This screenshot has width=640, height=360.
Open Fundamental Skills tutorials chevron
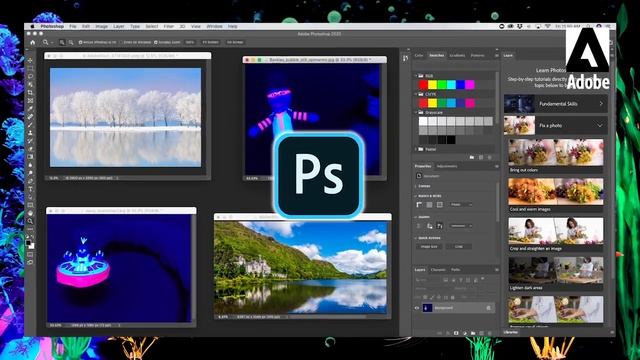pyautogui.click(x=601, y=104)
